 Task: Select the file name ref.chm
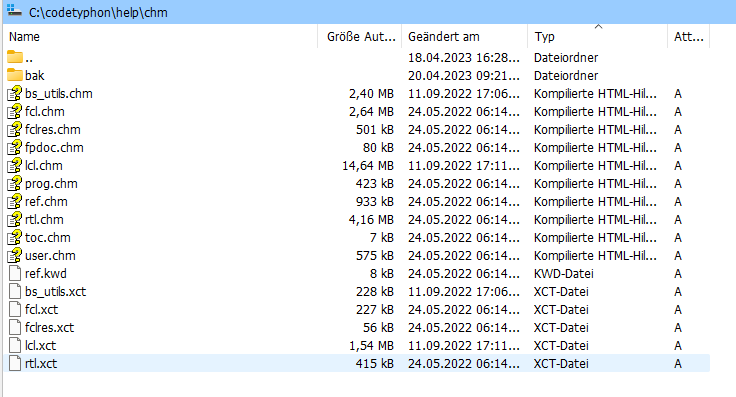pyautogui.click(x=46, y=201)
